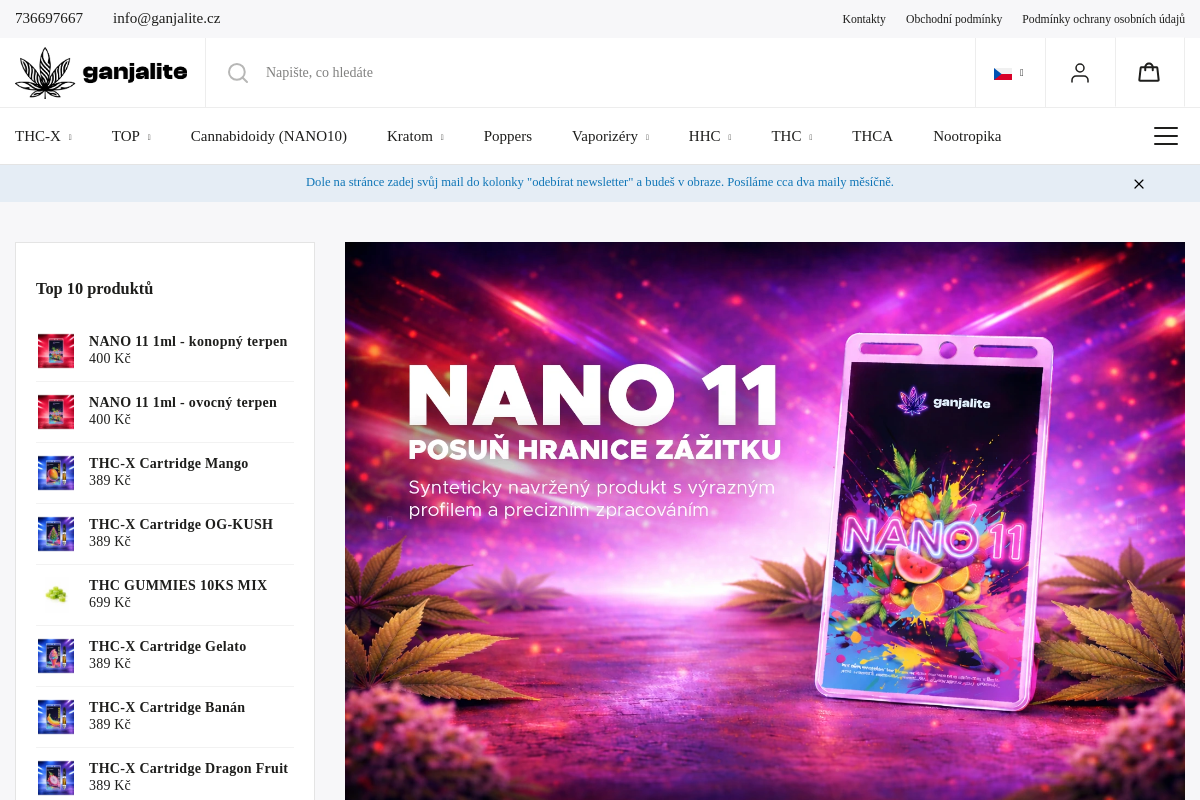The height and width of the screenshot is (800, 1200).
Task: Open the user account icon
Action: pos(1080,73)
